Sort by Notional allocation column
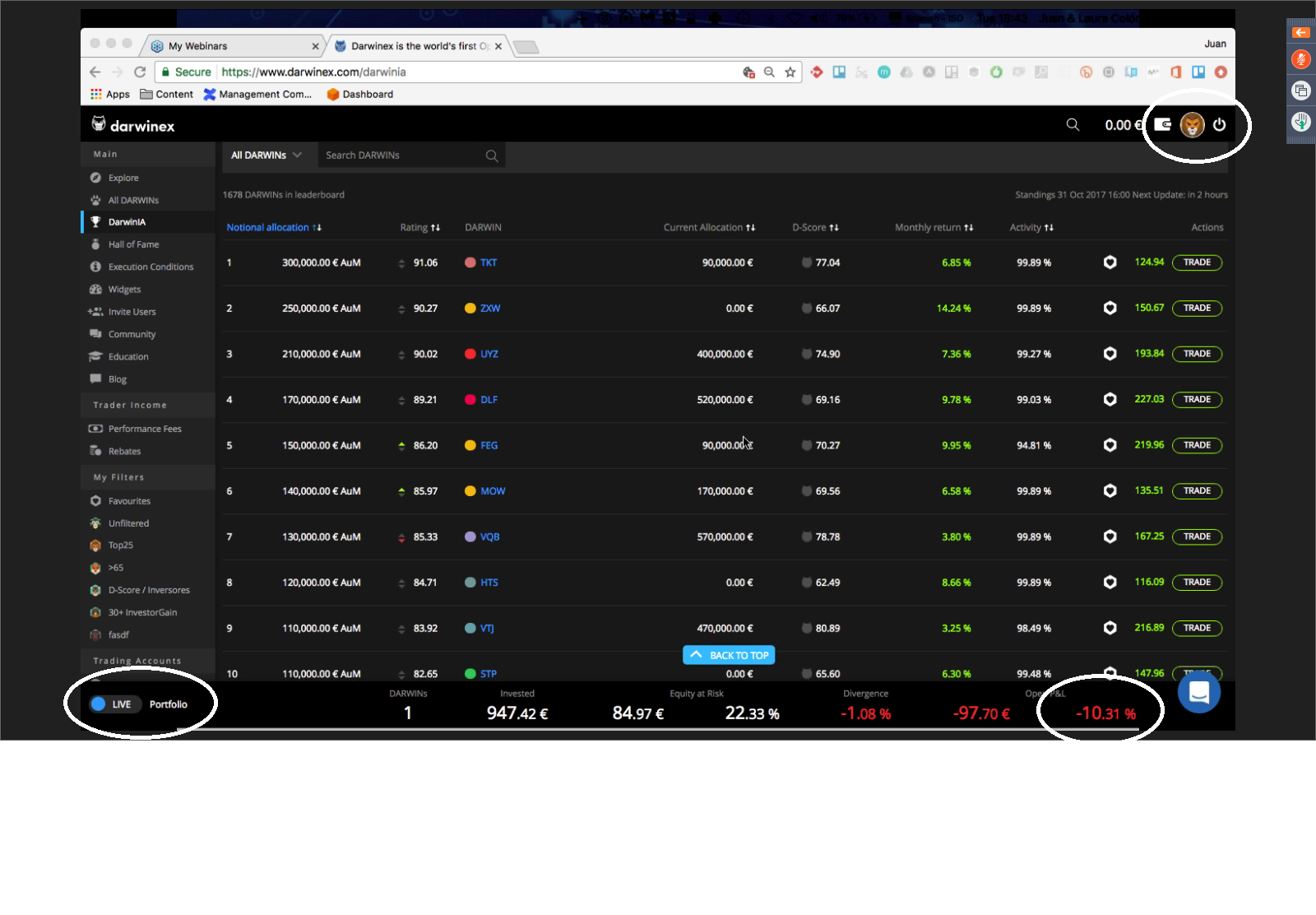This screenshot has width=1316, height=915. (x=274, y=228)
